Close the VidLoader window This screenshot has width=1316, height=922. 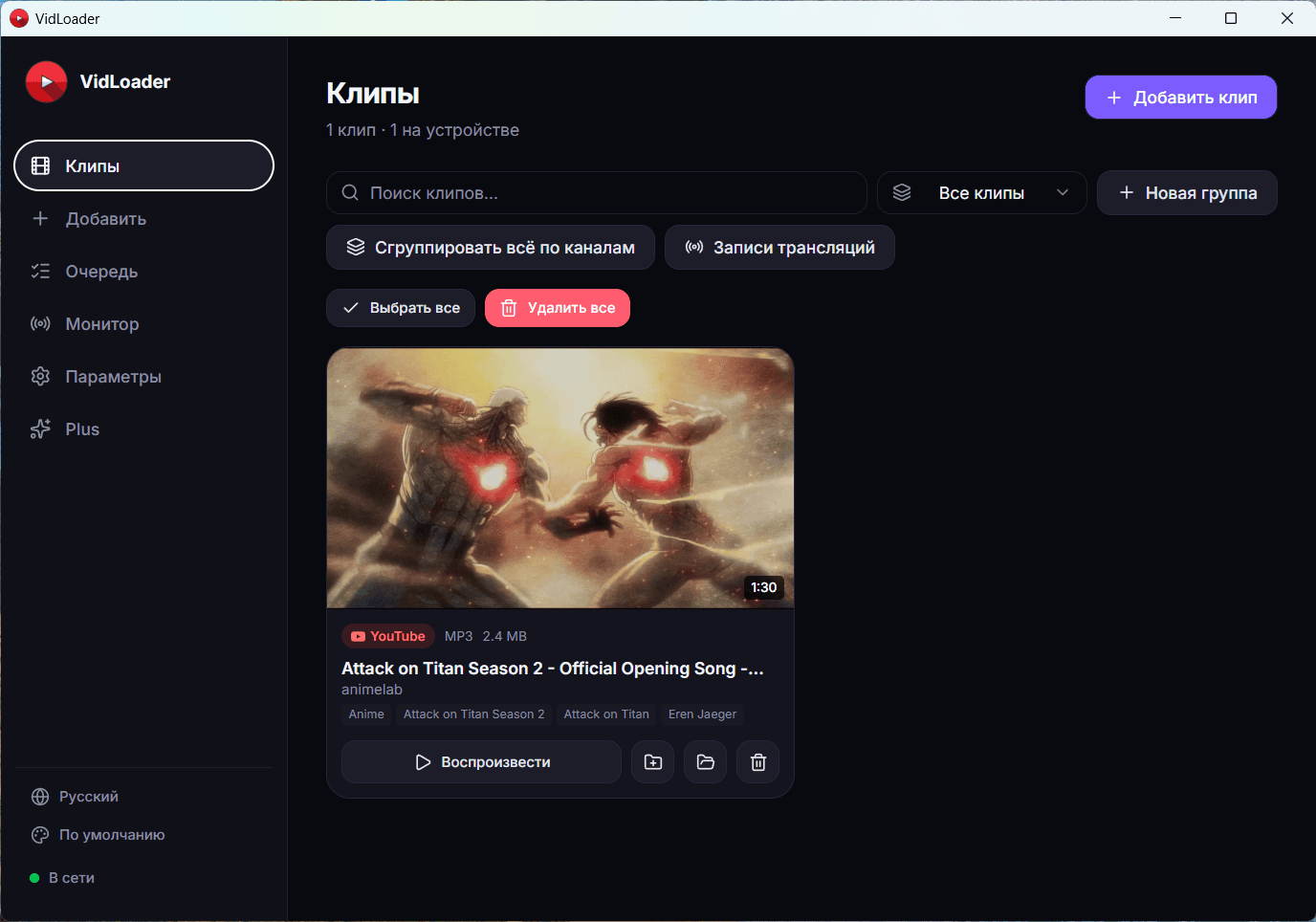coord(1287,18)
